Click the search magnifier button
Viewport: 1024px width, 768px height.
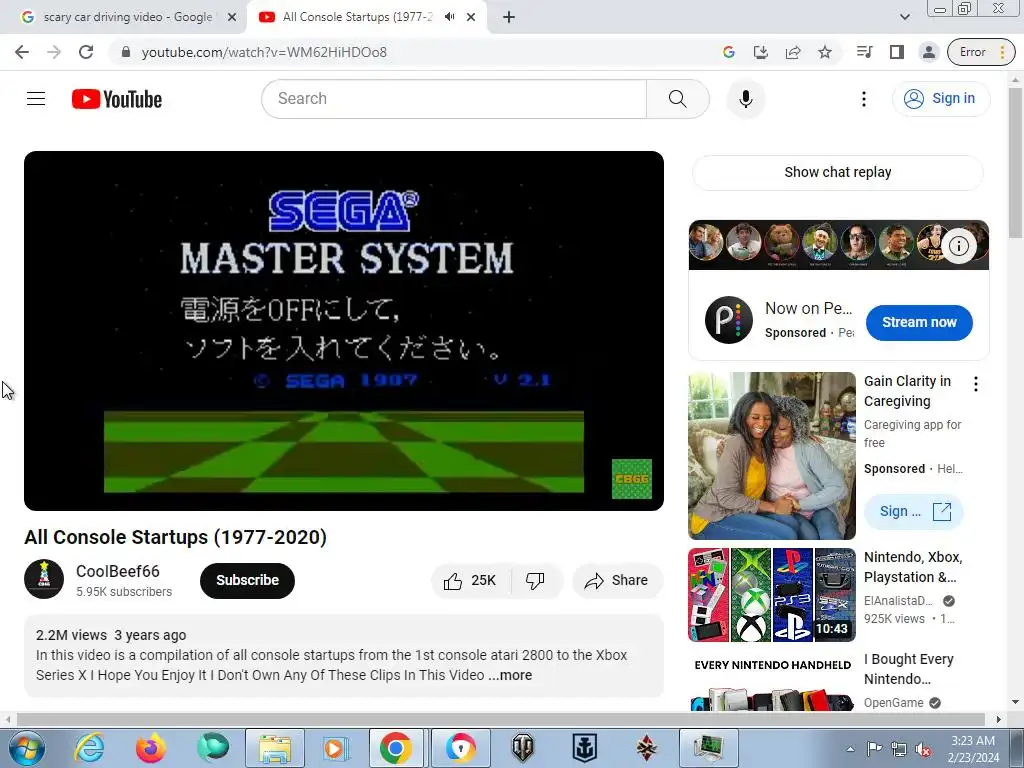677,99
